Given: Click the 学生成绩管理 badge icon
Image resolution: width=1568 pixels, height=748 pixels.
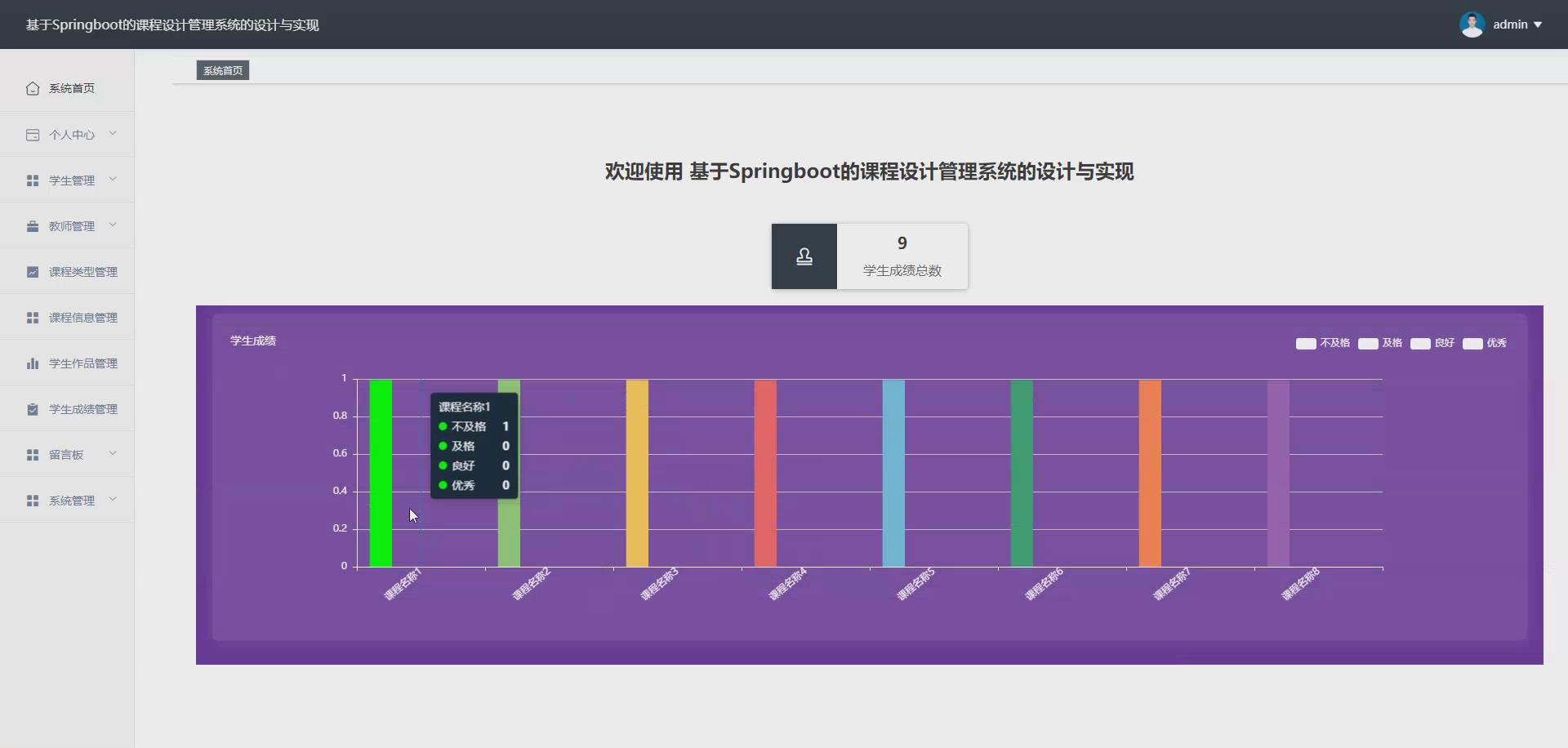Looking at the screenshot, I should click(33, 408).
